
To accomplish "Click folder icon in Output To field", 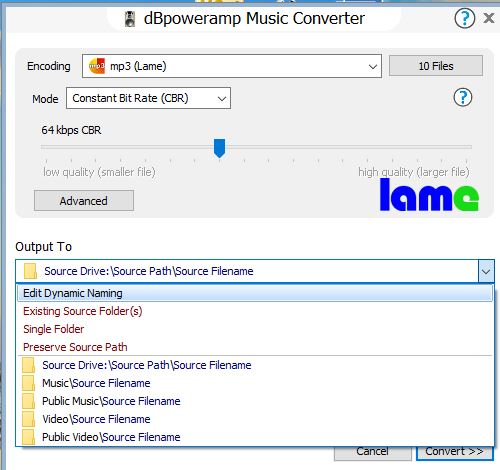I will pos(30,271).
